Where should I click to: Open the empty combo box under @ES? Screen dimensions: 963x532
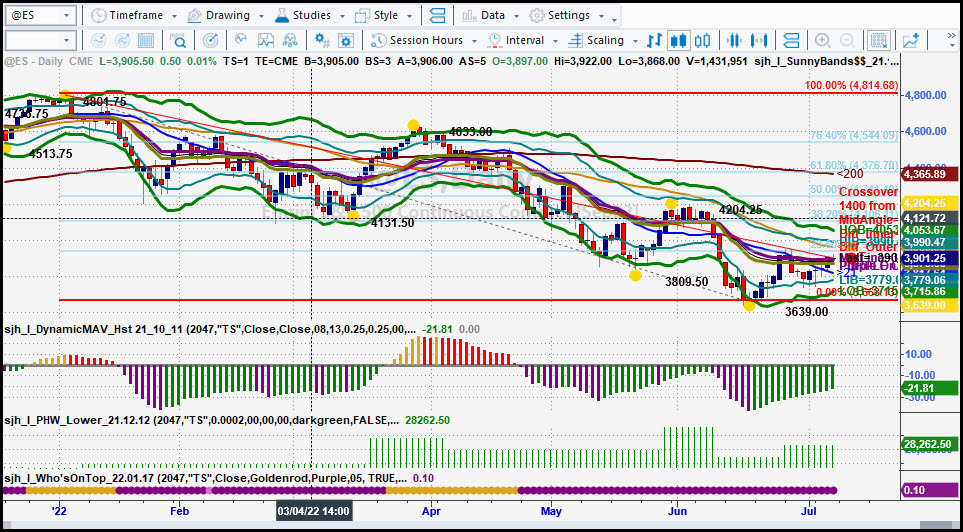(41, 41)
